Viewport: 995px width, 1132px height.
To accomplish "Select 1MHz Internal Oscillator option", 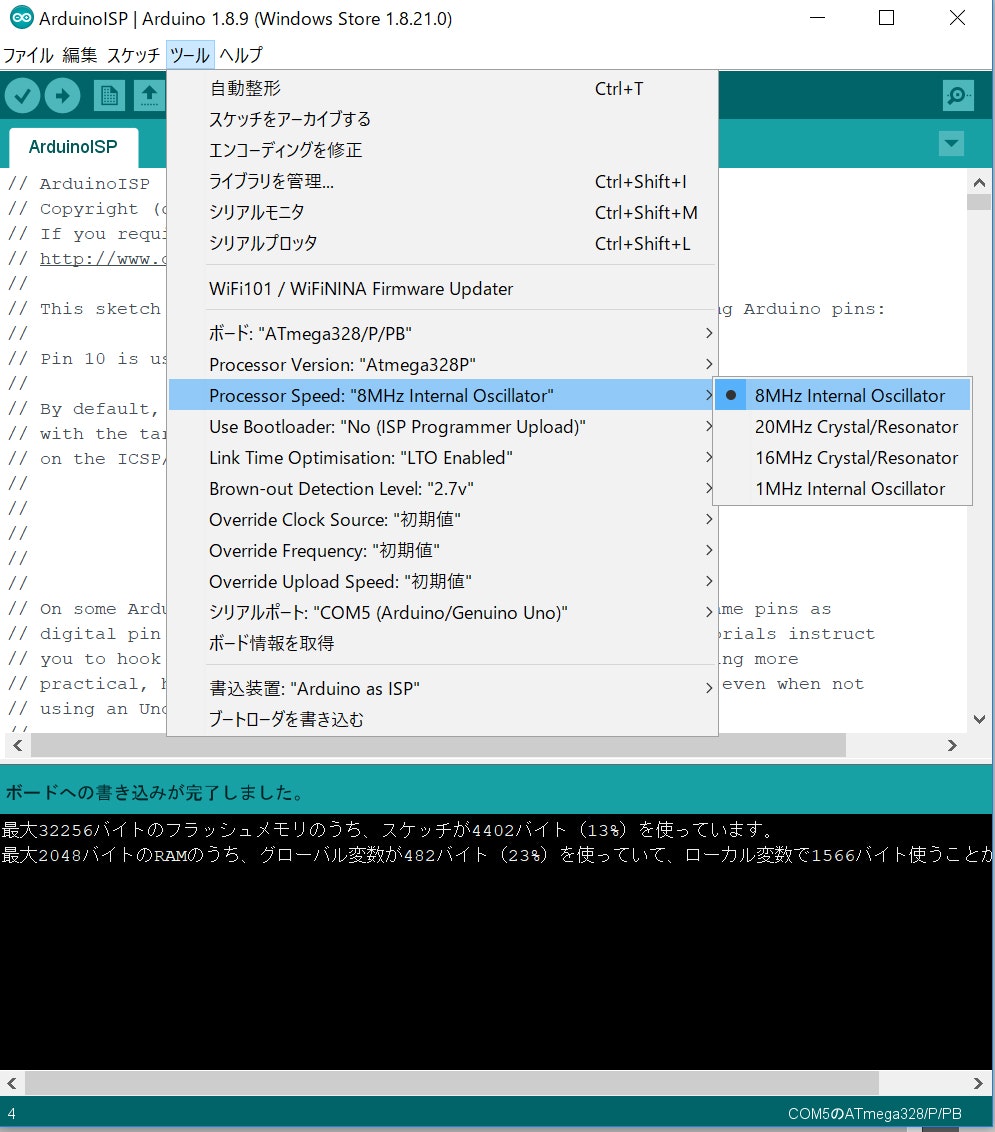I will (x=842, y=489).
